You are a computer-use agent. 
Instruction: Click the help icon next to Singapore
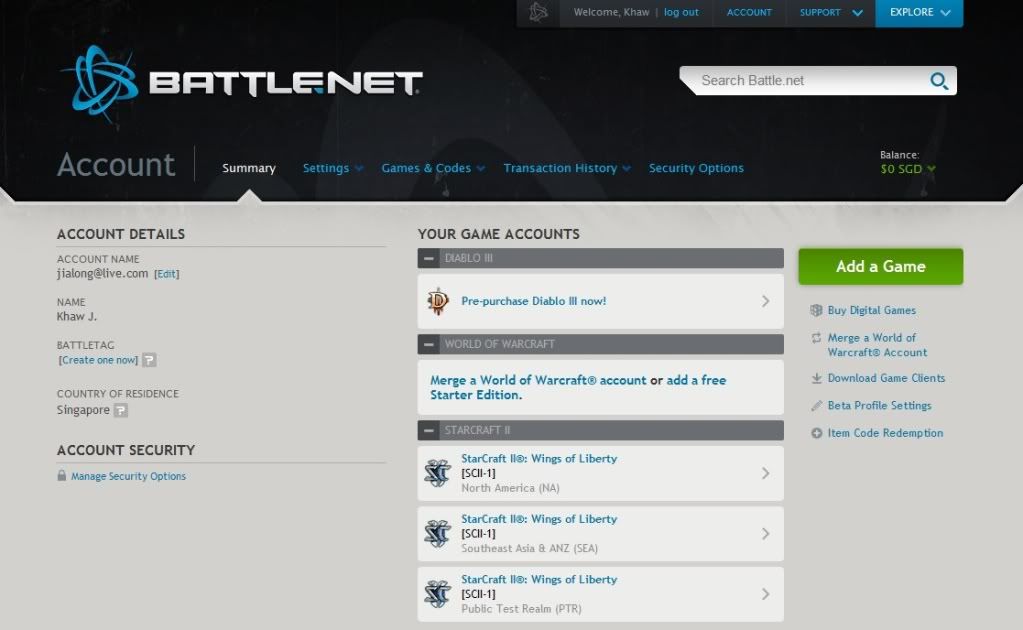pos(121,410)
